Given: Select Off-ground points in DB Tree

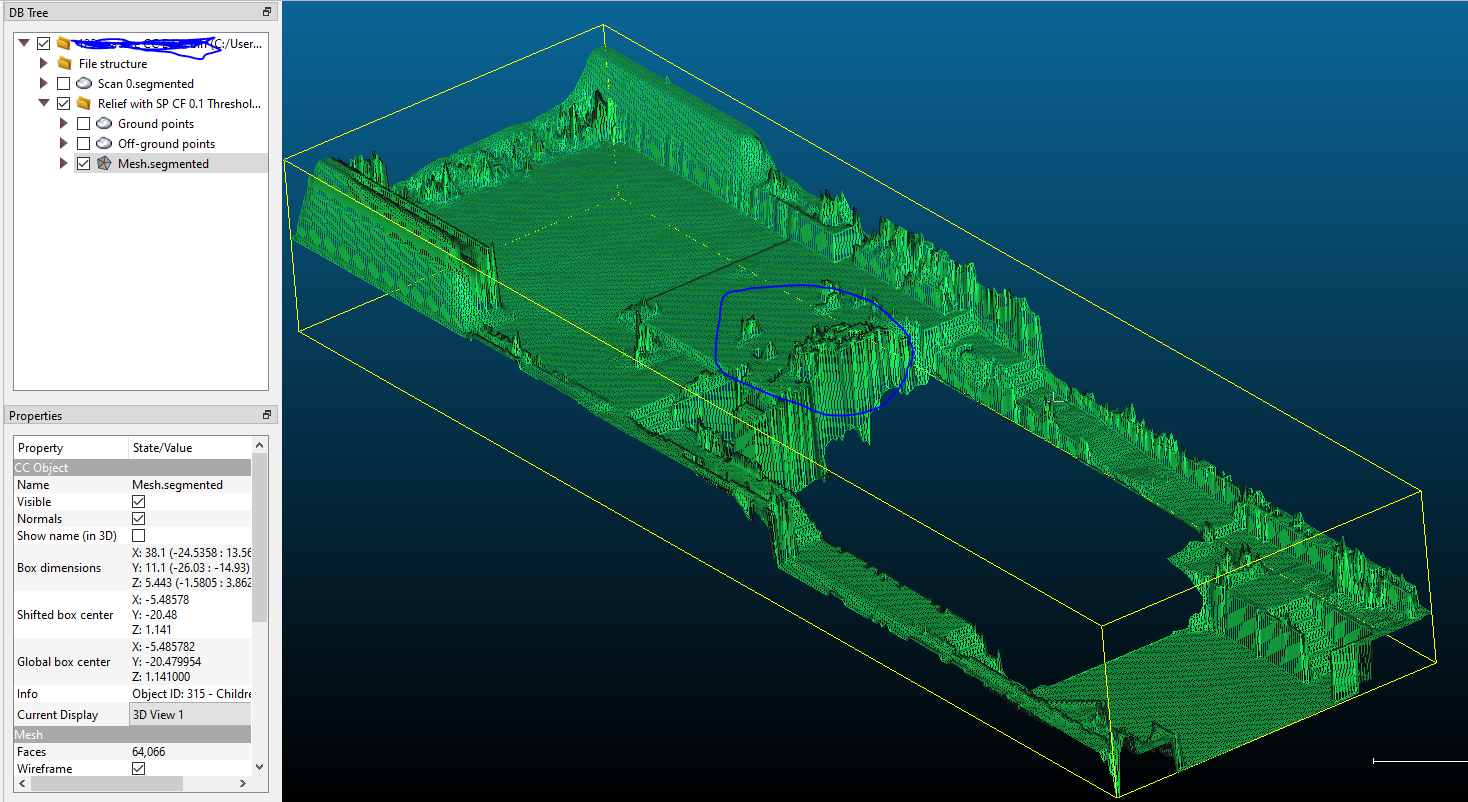Looking at the screenshot, I should tap(166, 144).
